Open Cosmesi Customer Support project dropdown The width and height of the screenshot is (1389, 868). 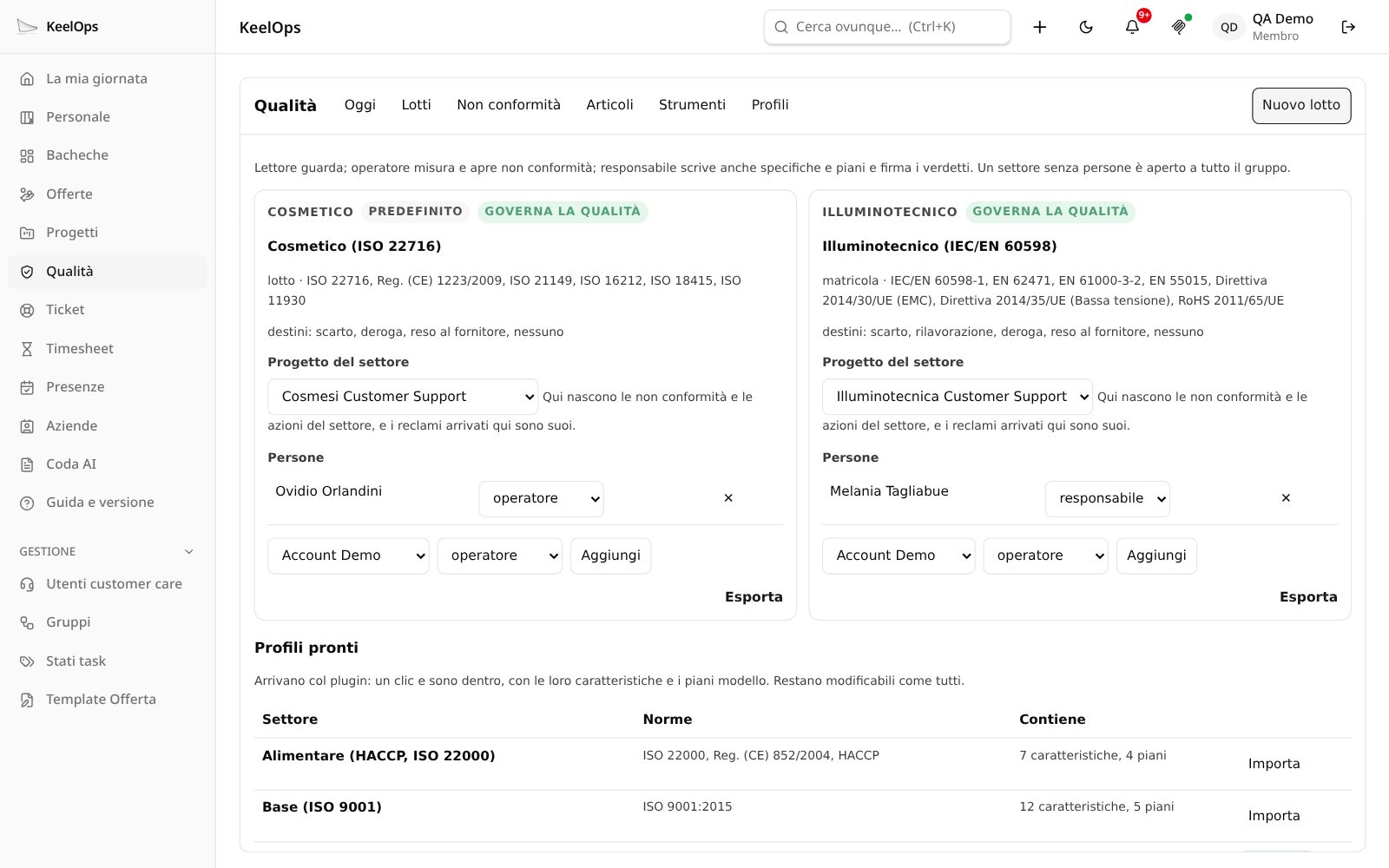403,397
